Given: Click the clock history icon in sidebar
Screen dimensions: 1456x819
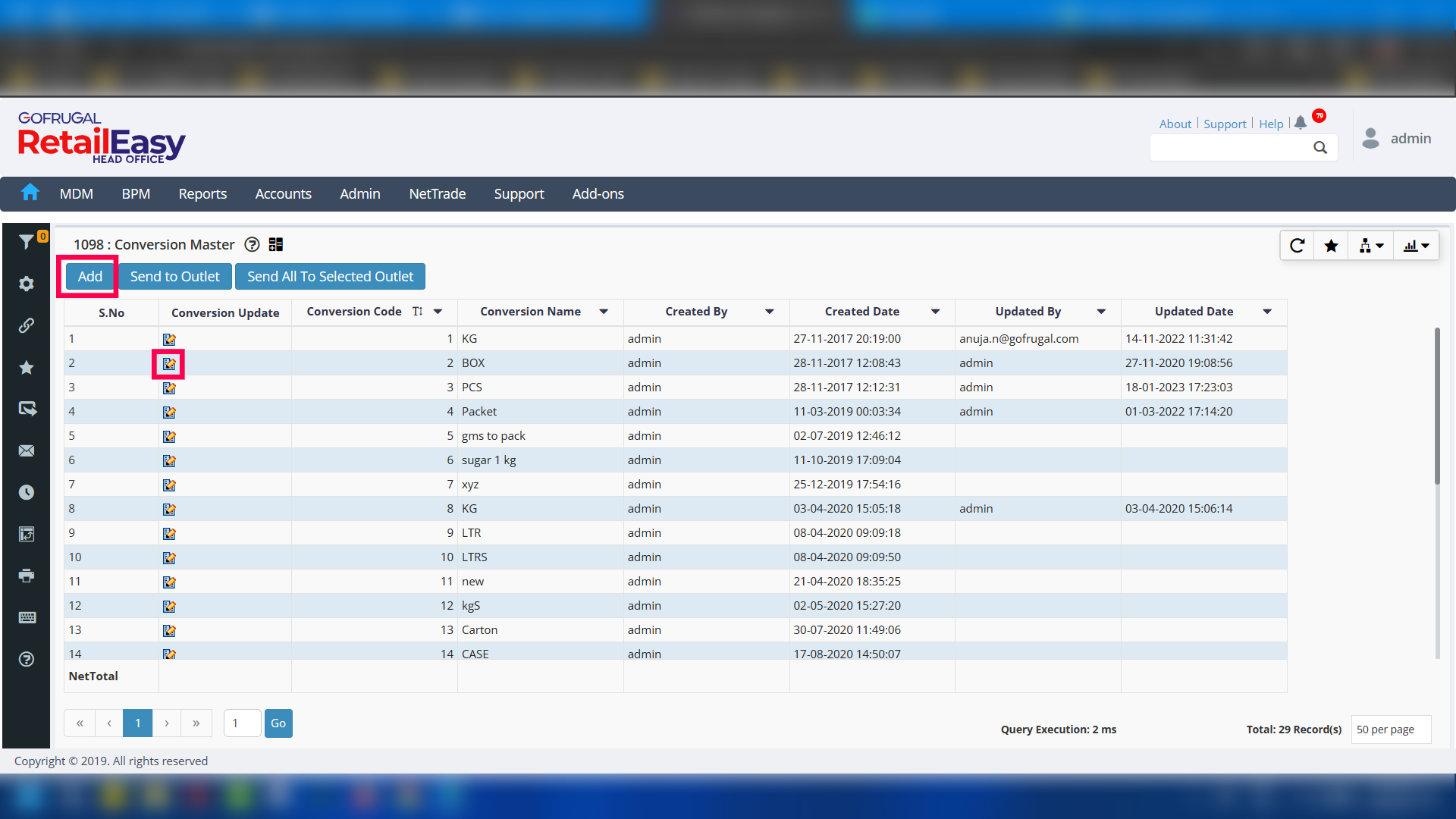Looking at the screenshot, I should (27, 492).
